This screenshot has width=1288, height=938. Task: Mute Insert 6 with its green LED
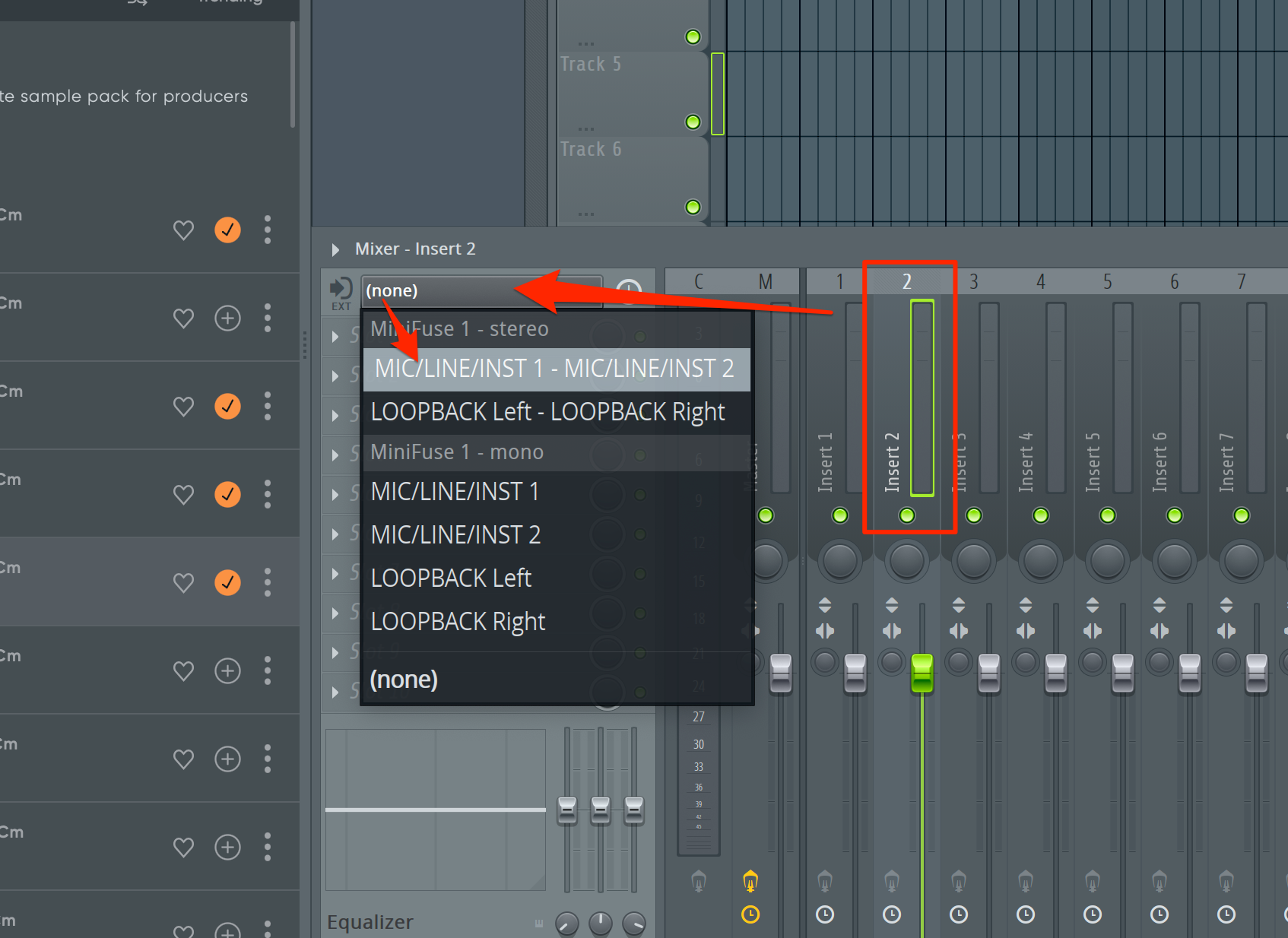pyautogui.click(x=1175, y=515)
